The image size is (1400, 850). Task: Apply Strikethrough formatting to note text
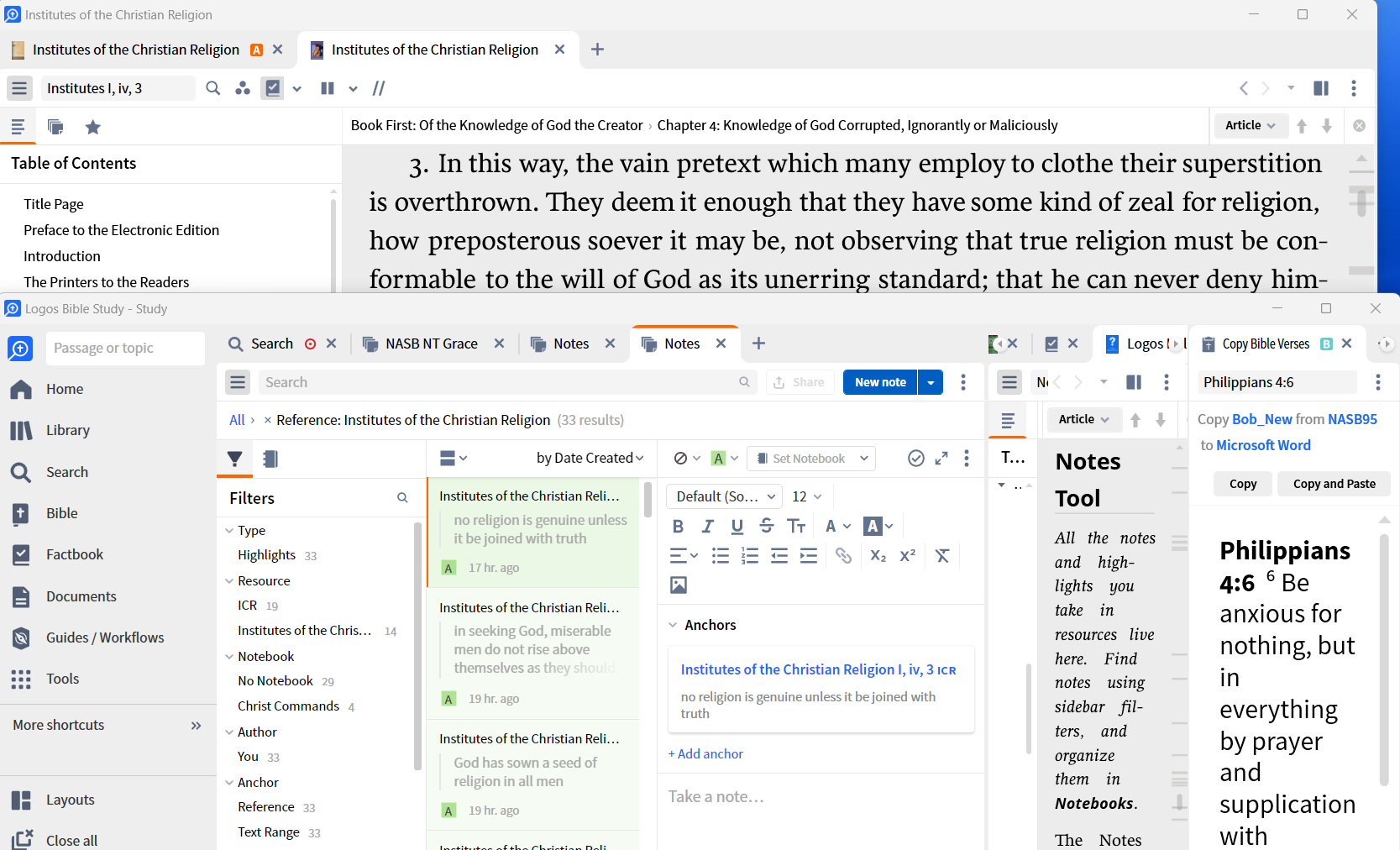[766, 526]
